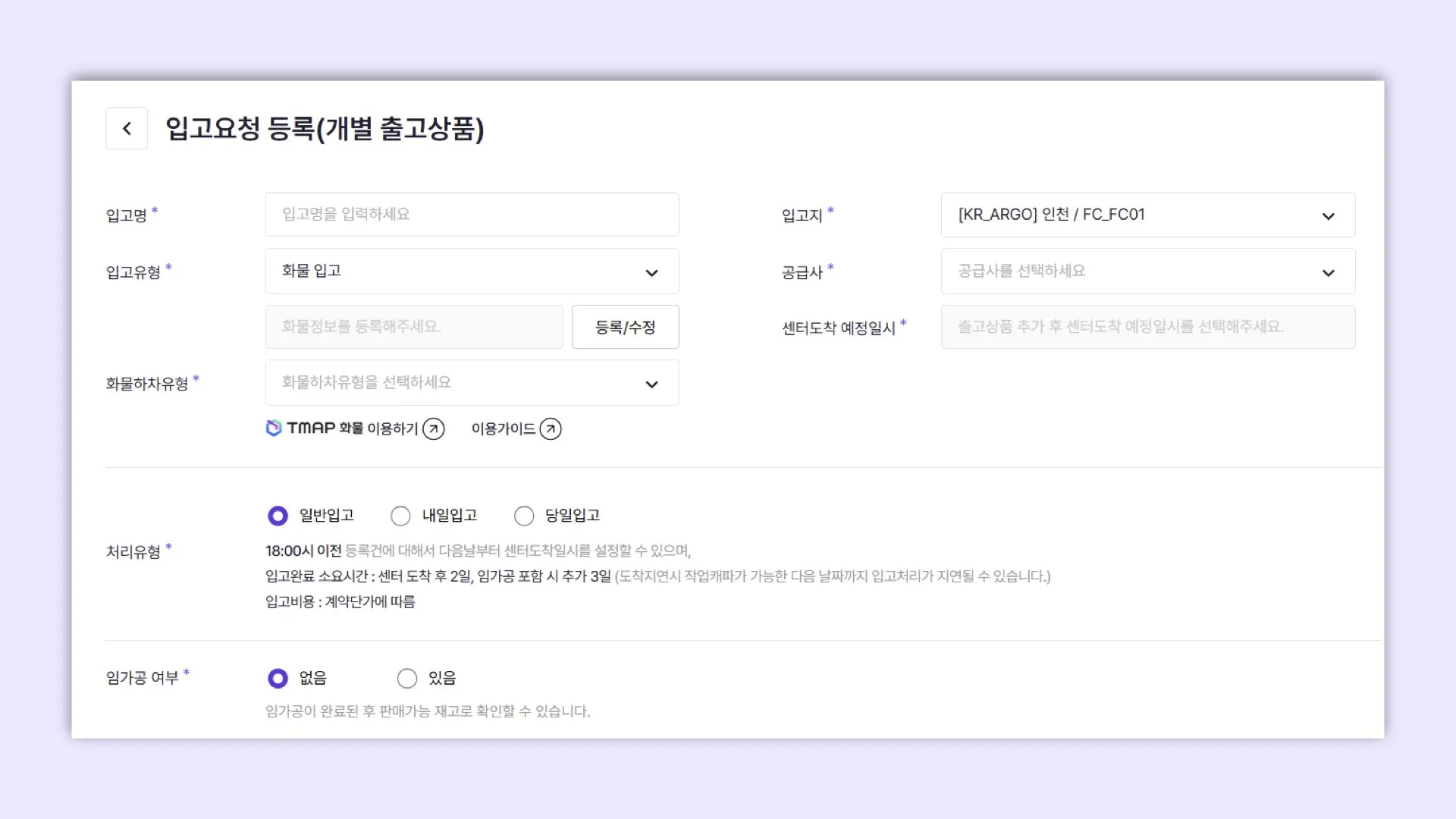Screen dimensions: 1456x819
Task: Click the back arrow icon beside the title
Action: pos(127,129)
